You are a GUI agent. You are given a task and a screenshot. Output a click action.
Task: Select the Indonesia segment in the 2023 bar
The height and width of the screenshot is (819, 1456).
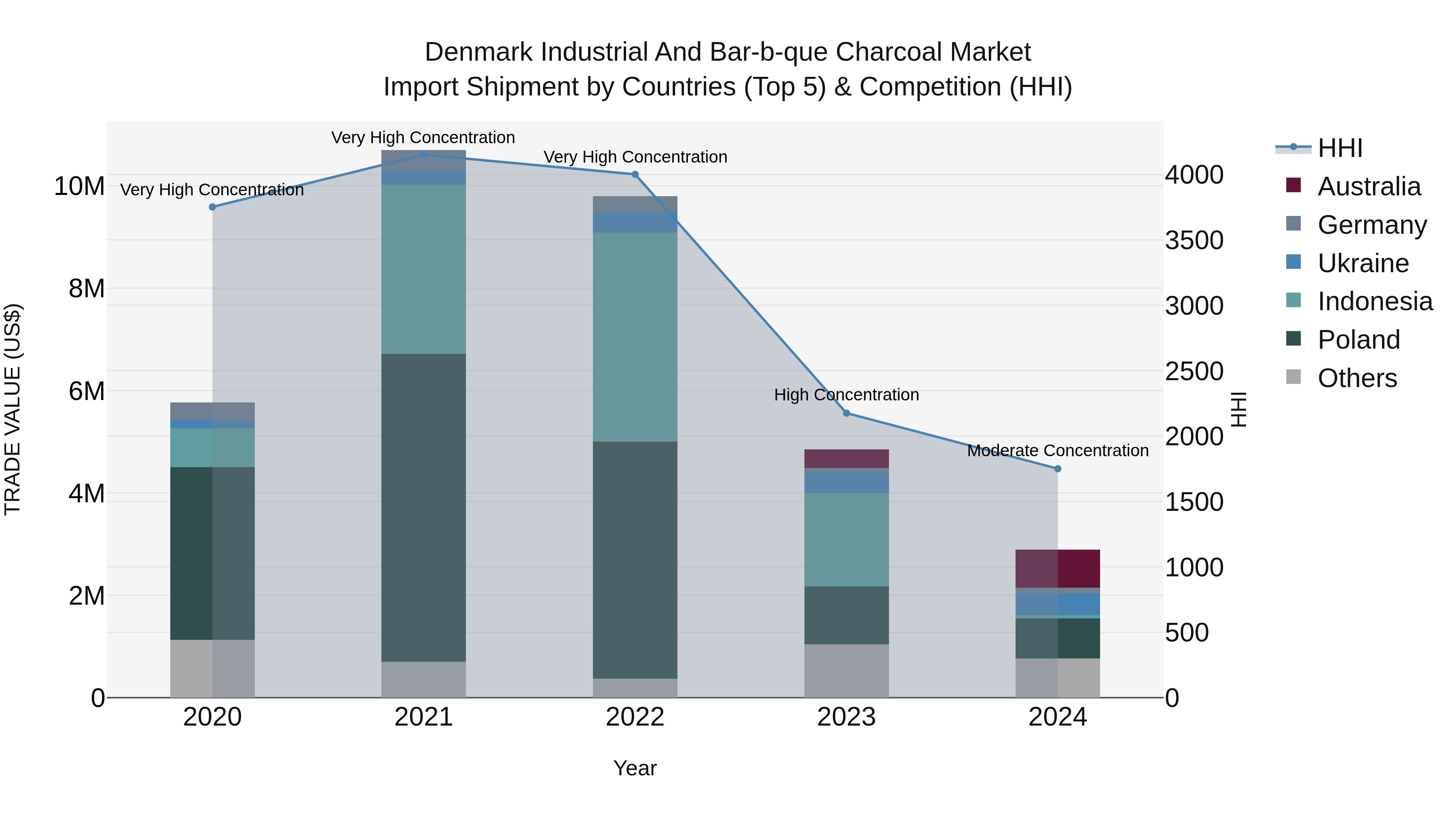tap(846, 539)
